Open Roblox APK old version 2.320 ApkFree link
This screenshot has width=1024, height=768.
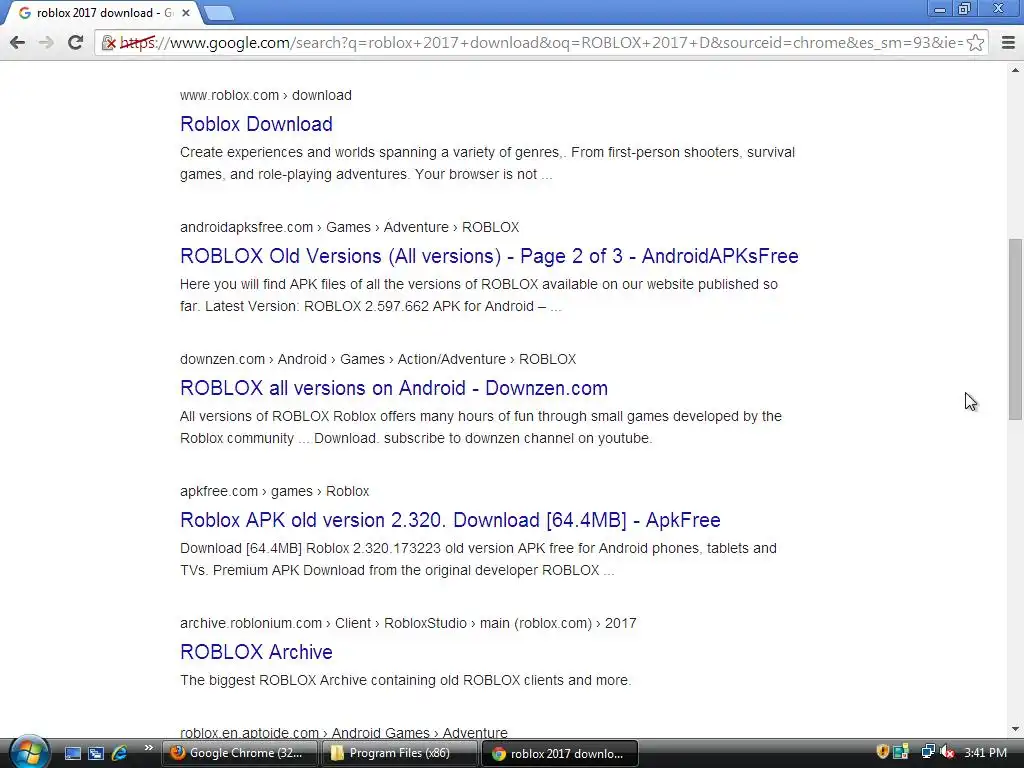(x=450, y=519)
